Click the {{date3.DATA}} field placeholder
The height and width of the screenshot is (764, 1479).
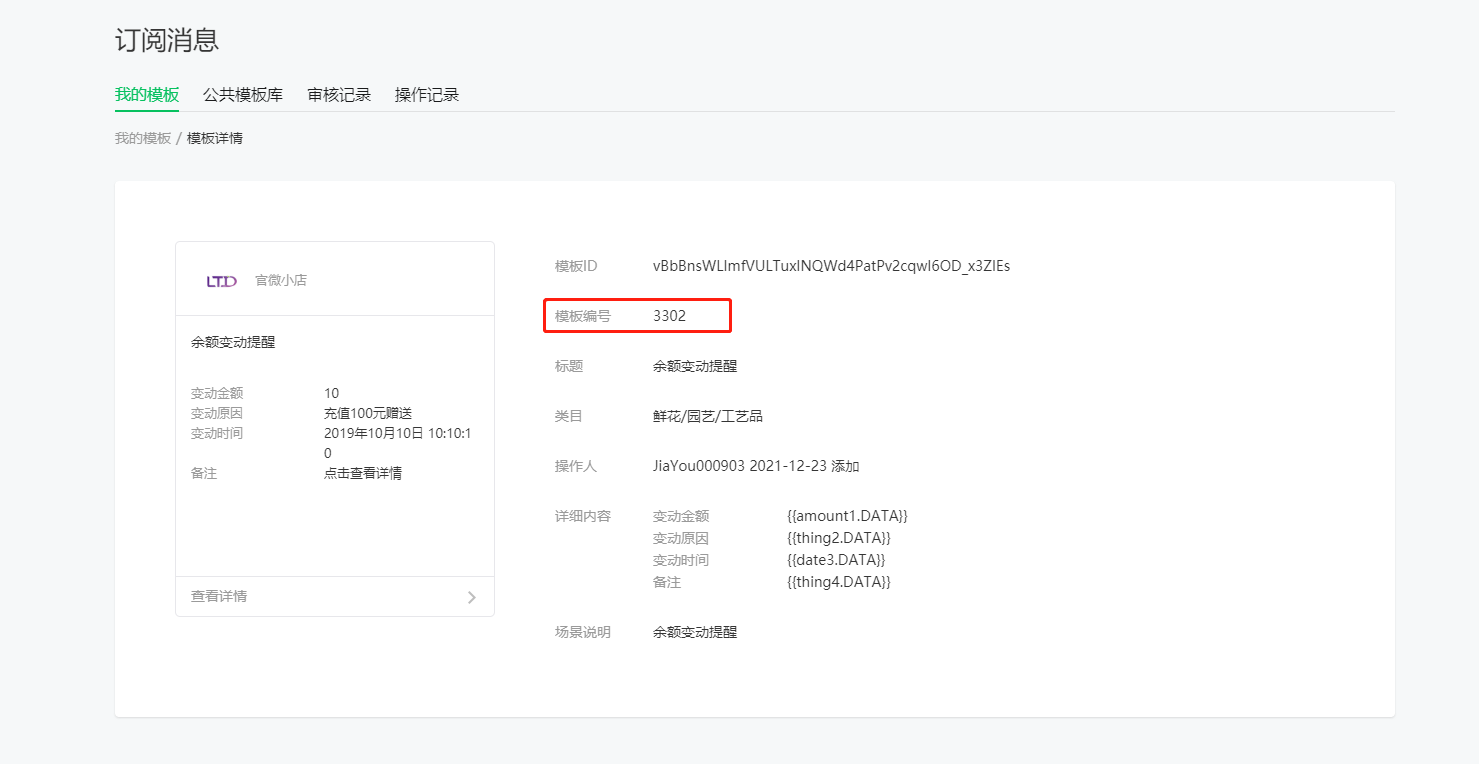[836, 560]
